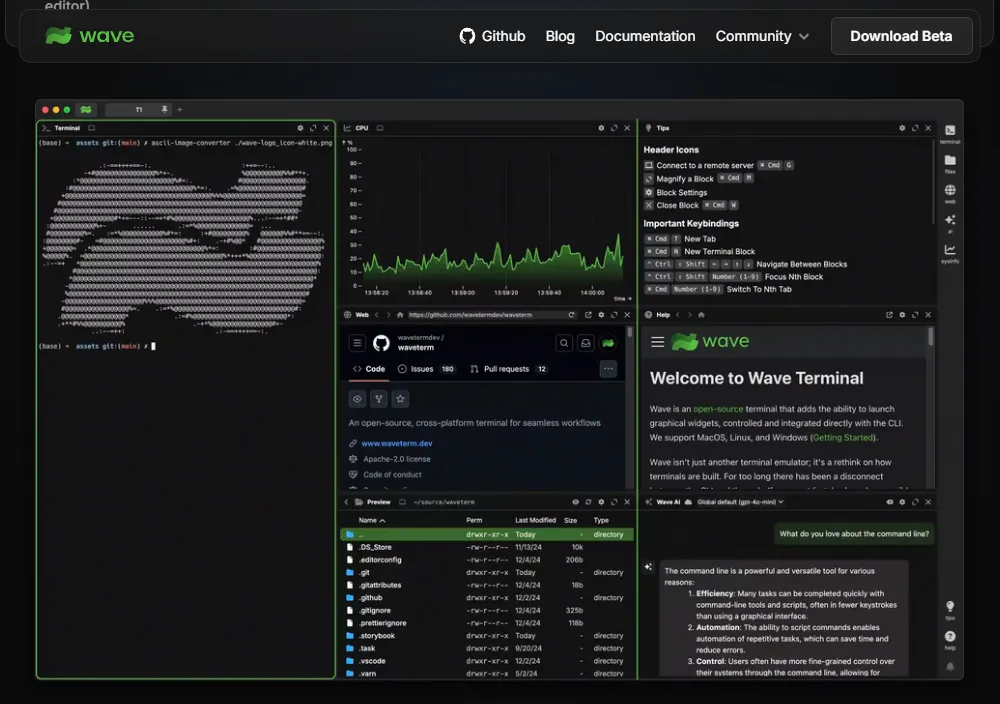1000x704 pixels.
Task: Open the GitHub more options ellipsis button
Action: (x=608, y=369)
